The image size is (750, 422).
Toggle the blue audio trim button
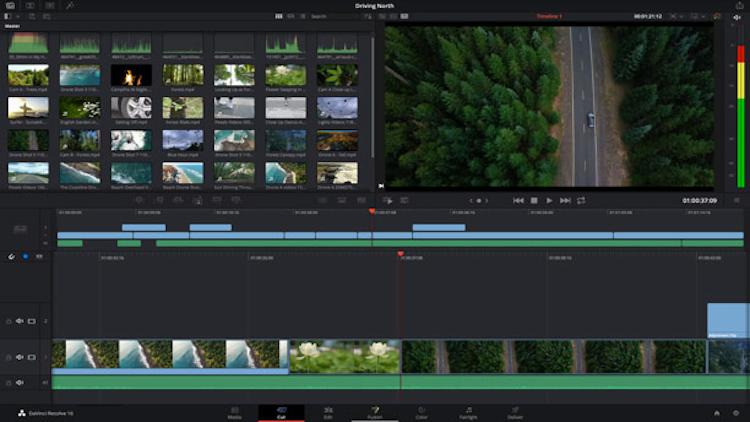tap(25, 257)
